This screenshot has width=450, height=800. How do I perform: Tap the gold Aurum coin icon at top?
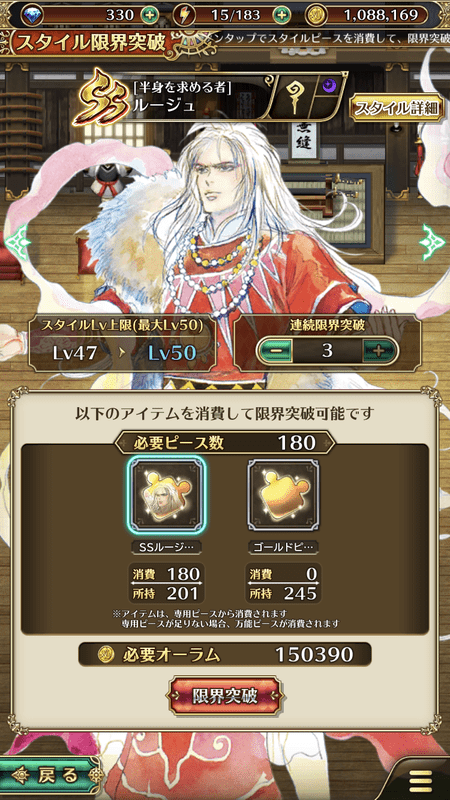(x=315, y=15)
